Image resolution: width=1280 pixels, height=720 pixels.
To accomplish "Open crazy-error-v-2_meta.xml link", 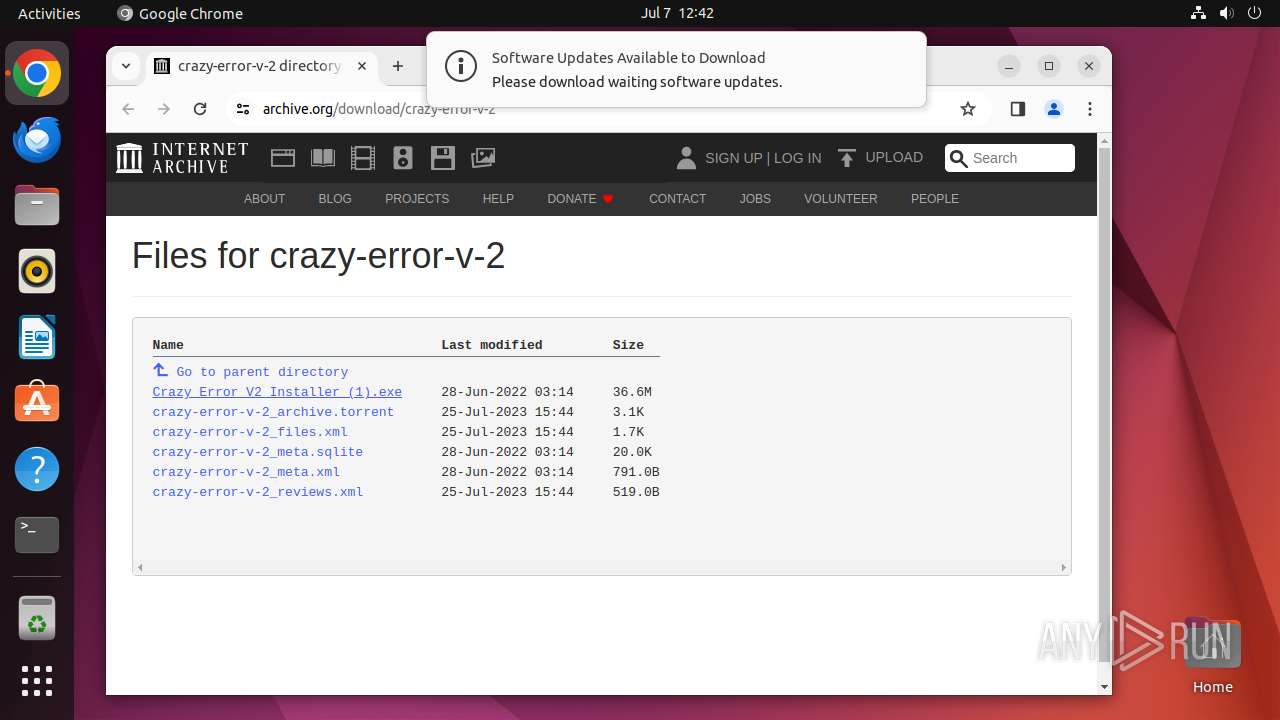I will (x=246, y=472).
